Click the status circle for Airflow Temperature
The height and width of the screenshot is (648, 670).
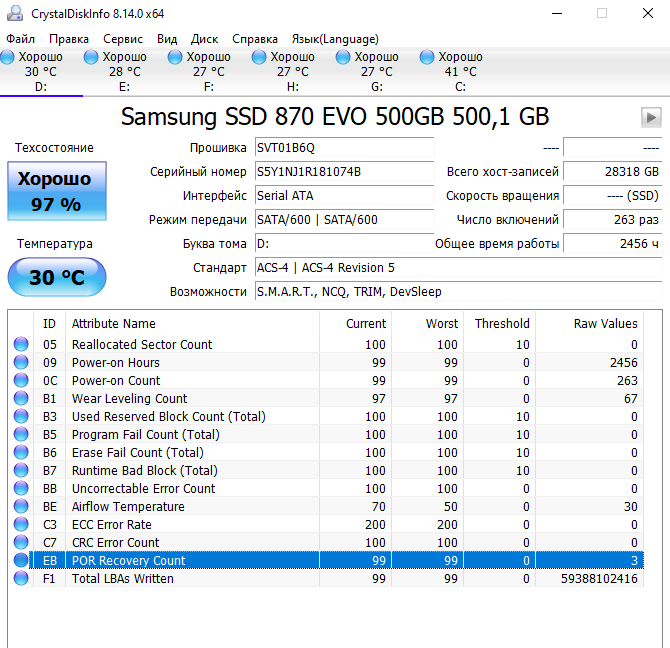(21, 506)
